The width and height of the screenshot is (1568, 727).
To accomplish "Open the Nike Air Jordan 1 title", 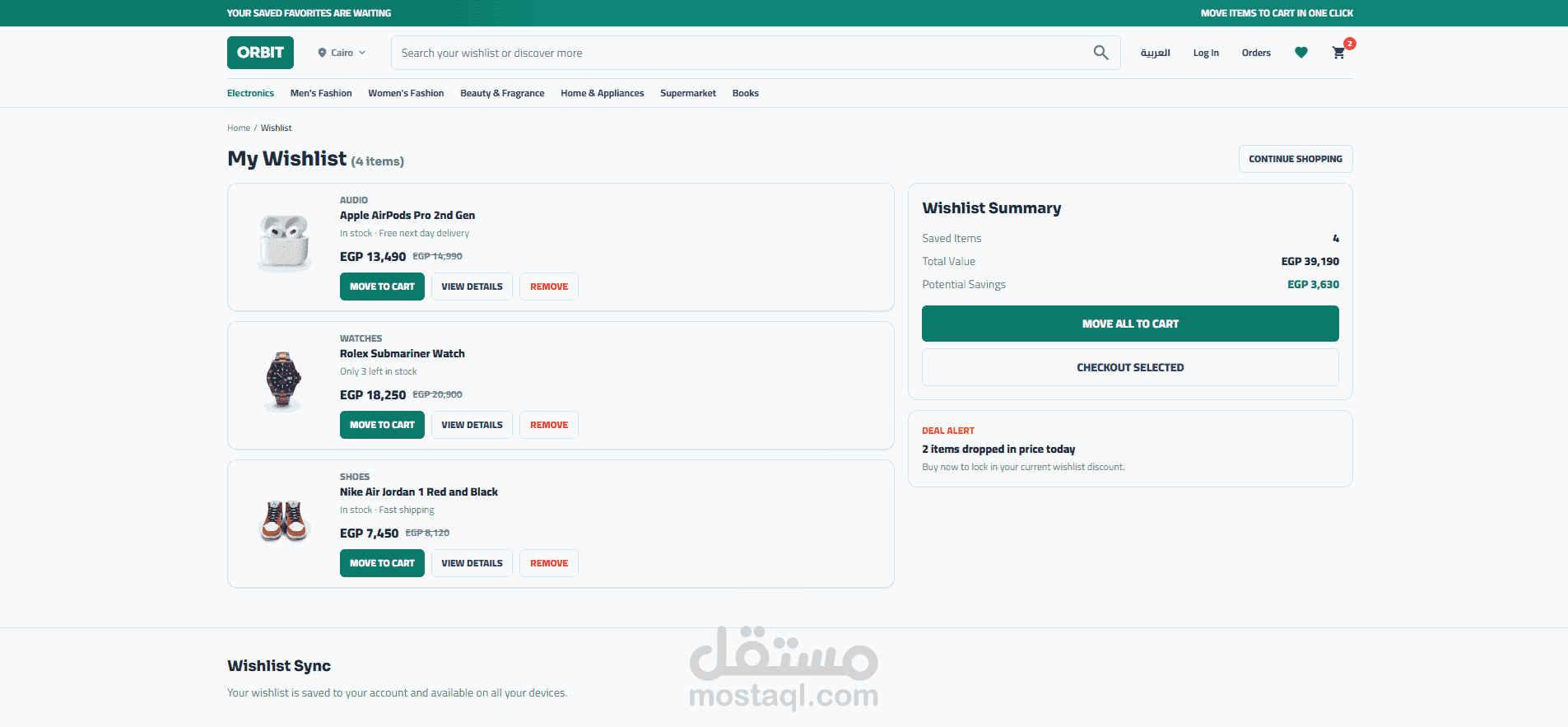I will click(419, 492).
